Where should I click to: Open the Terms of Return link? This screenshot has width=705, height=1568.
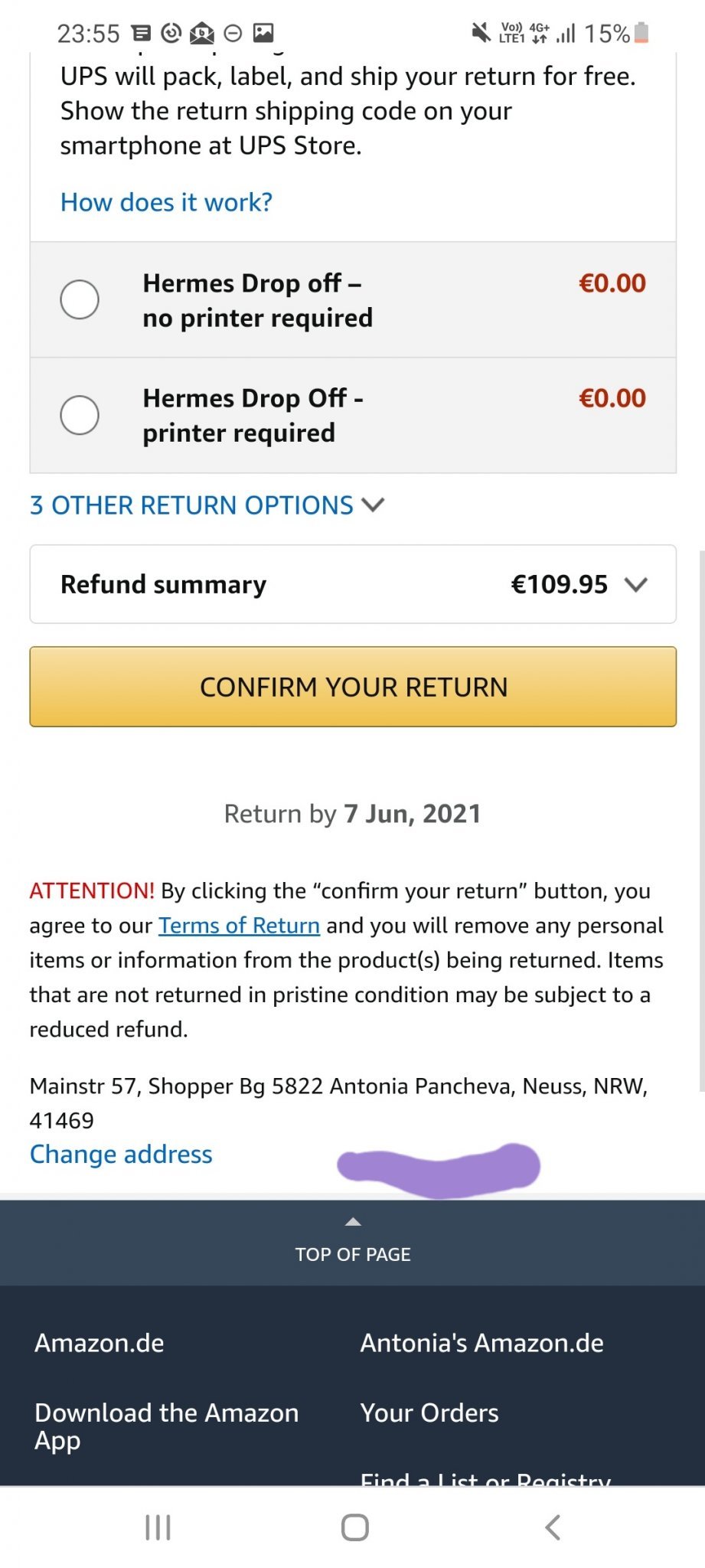[239, 926]
